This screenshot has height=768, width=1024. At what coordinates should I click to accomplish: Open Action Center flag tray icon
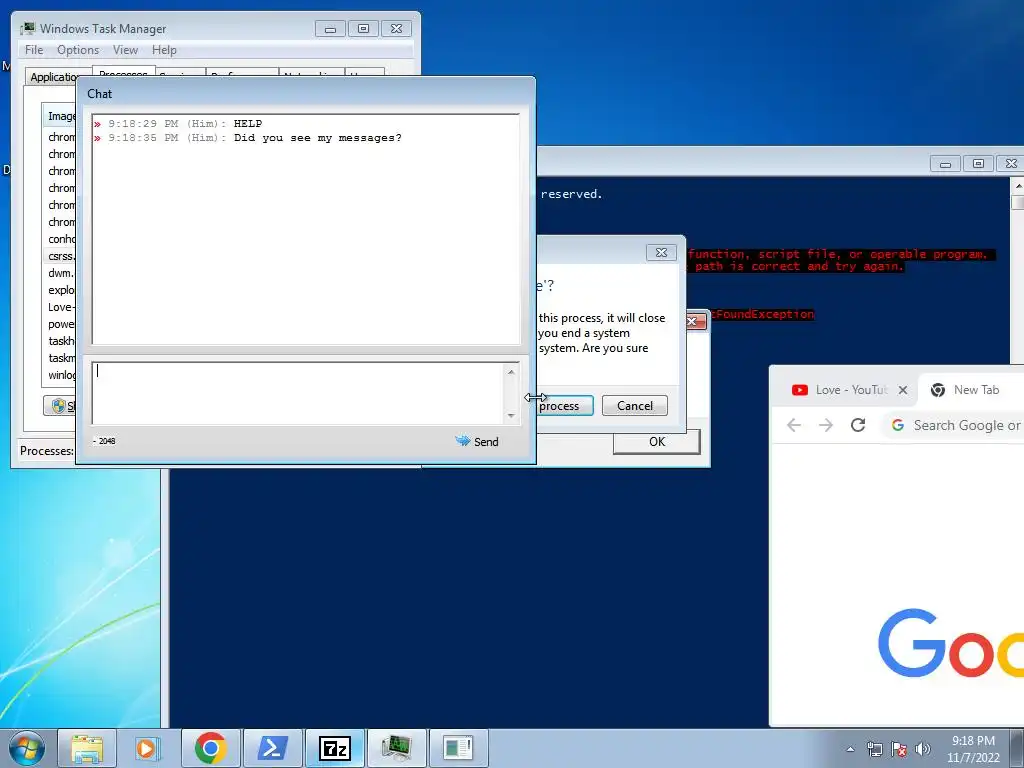(899, 749)
